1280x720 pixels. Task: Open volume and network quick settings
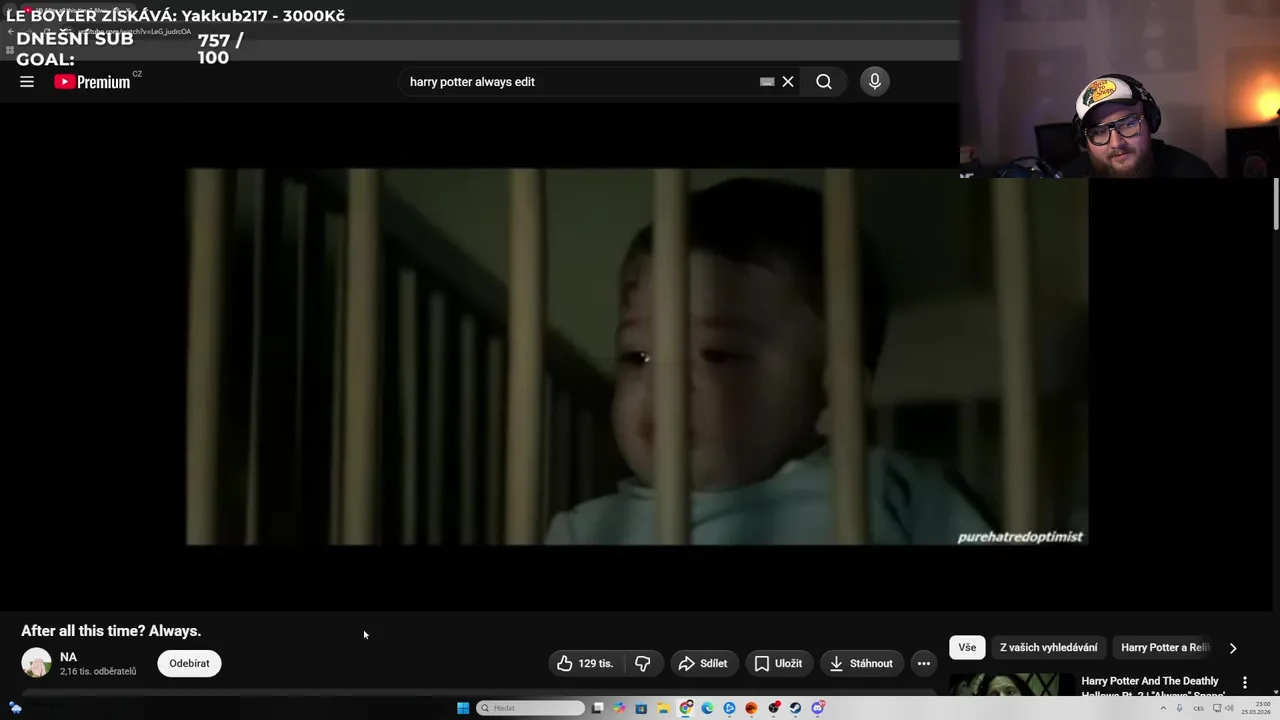tap(1224, 708)
